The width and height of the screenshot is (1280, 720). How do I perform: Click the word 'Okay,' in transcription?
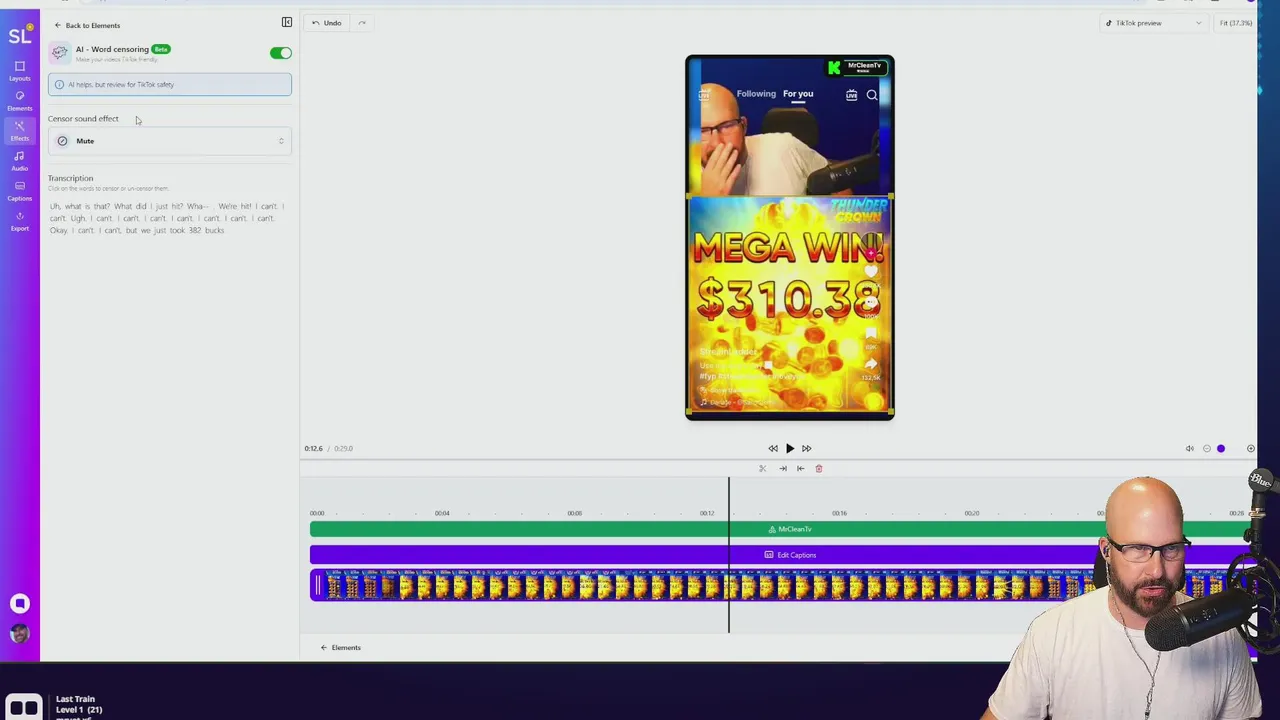coord(59,230)
